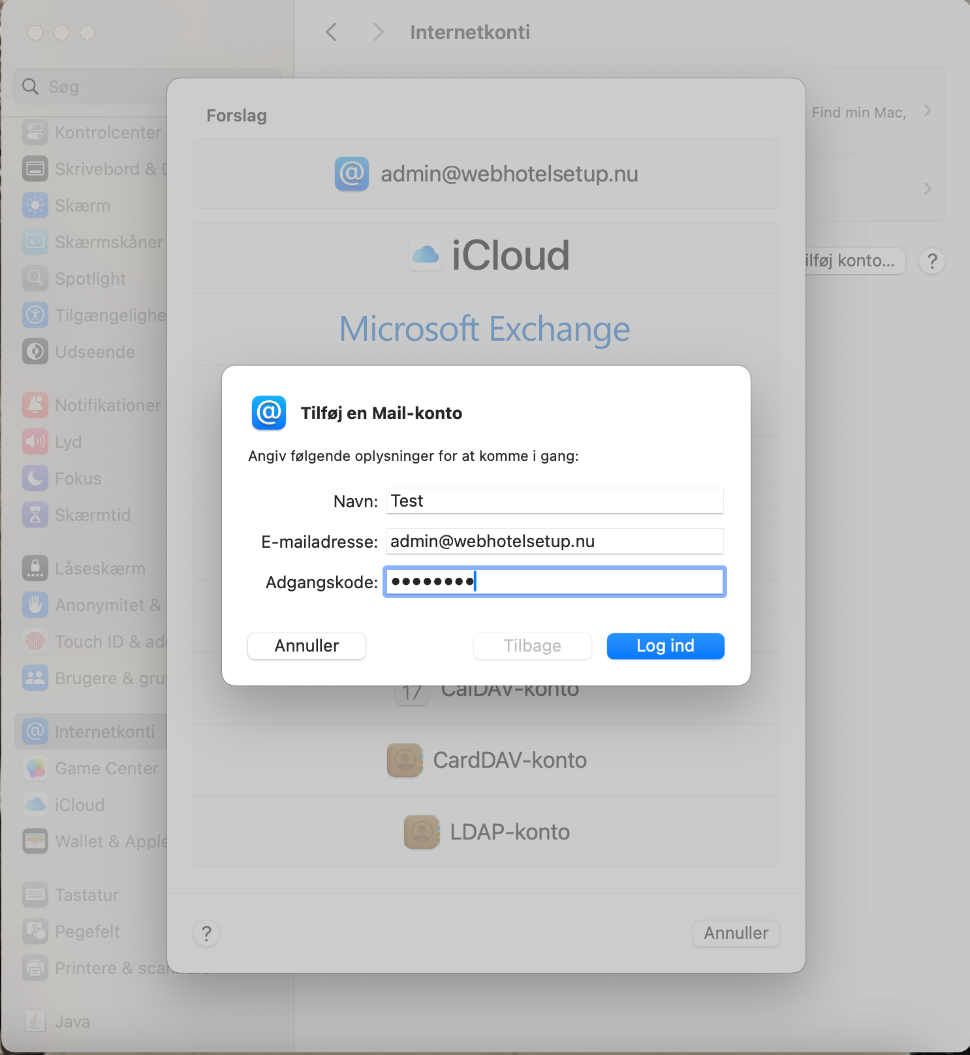This screenshot has width=970, height=1055.
Task: Click the iCloud cloud icon in the list
Action: coord(425,256)
